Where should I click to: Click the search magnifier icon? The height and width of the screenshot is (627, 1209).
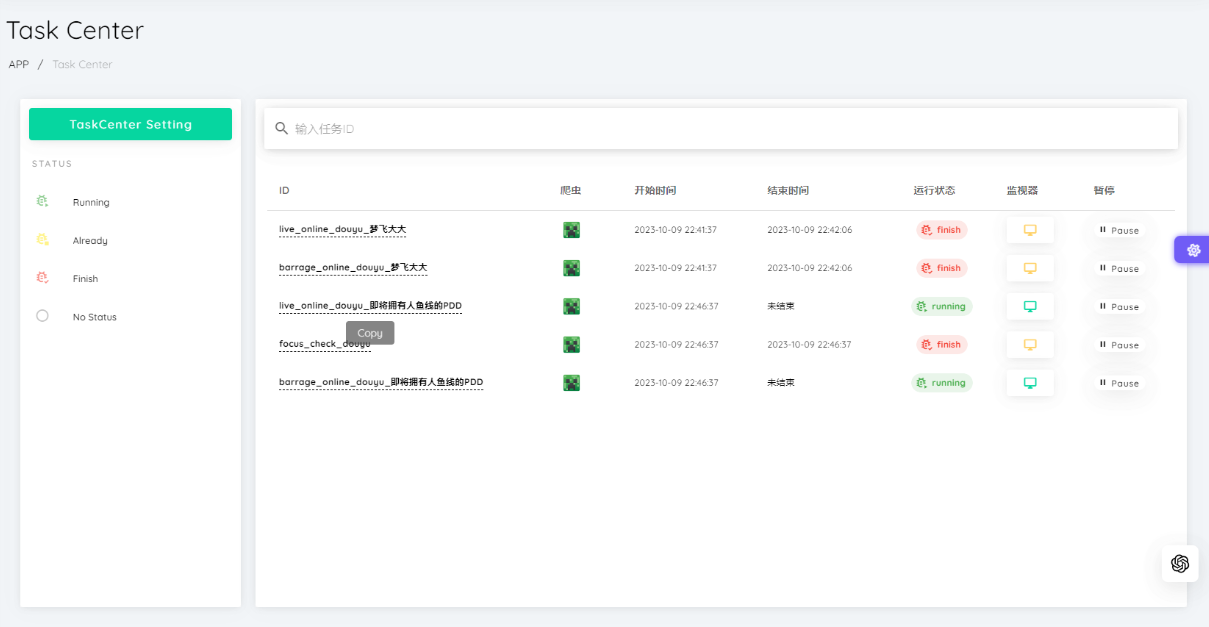(282, 129)
